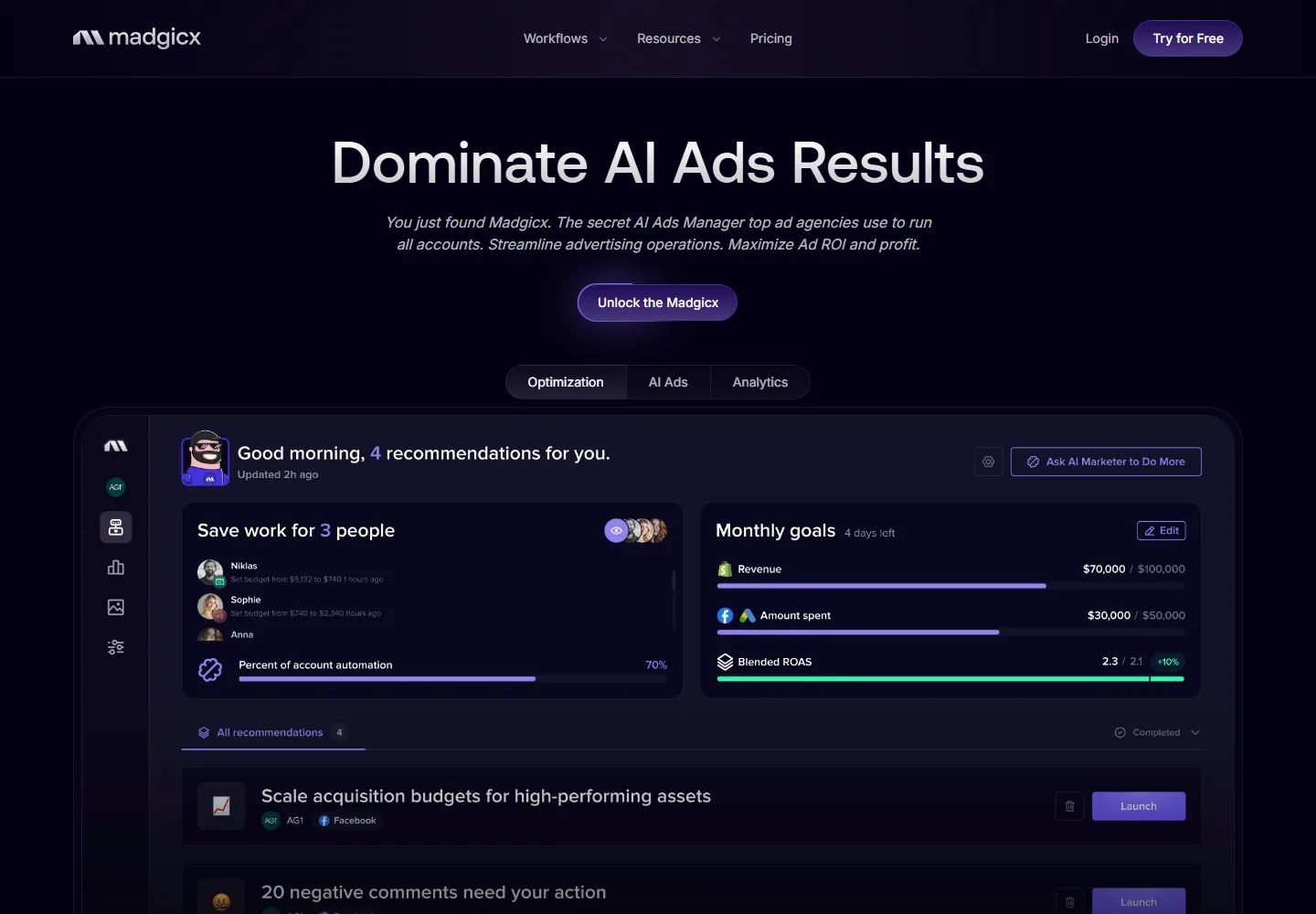The height and width of the screenshot is (914, 1316).
Task: Toggle the eye icon on Save work card
Action: coord(616,530)
